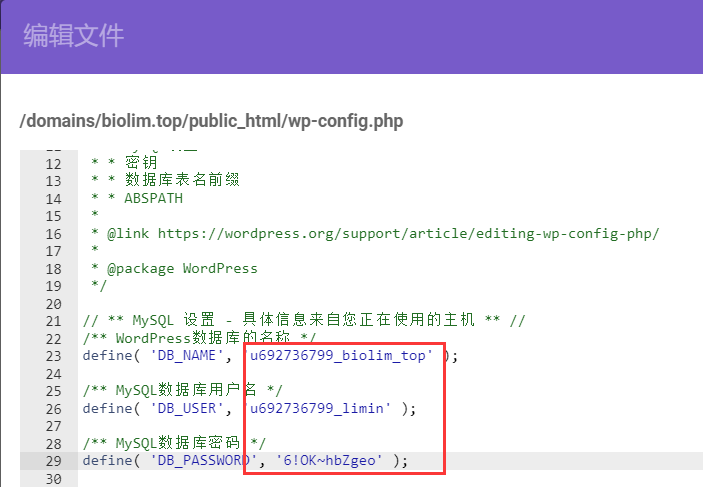Click line number 12 in the gutter

pyautogui.click(x=53, y=164)
